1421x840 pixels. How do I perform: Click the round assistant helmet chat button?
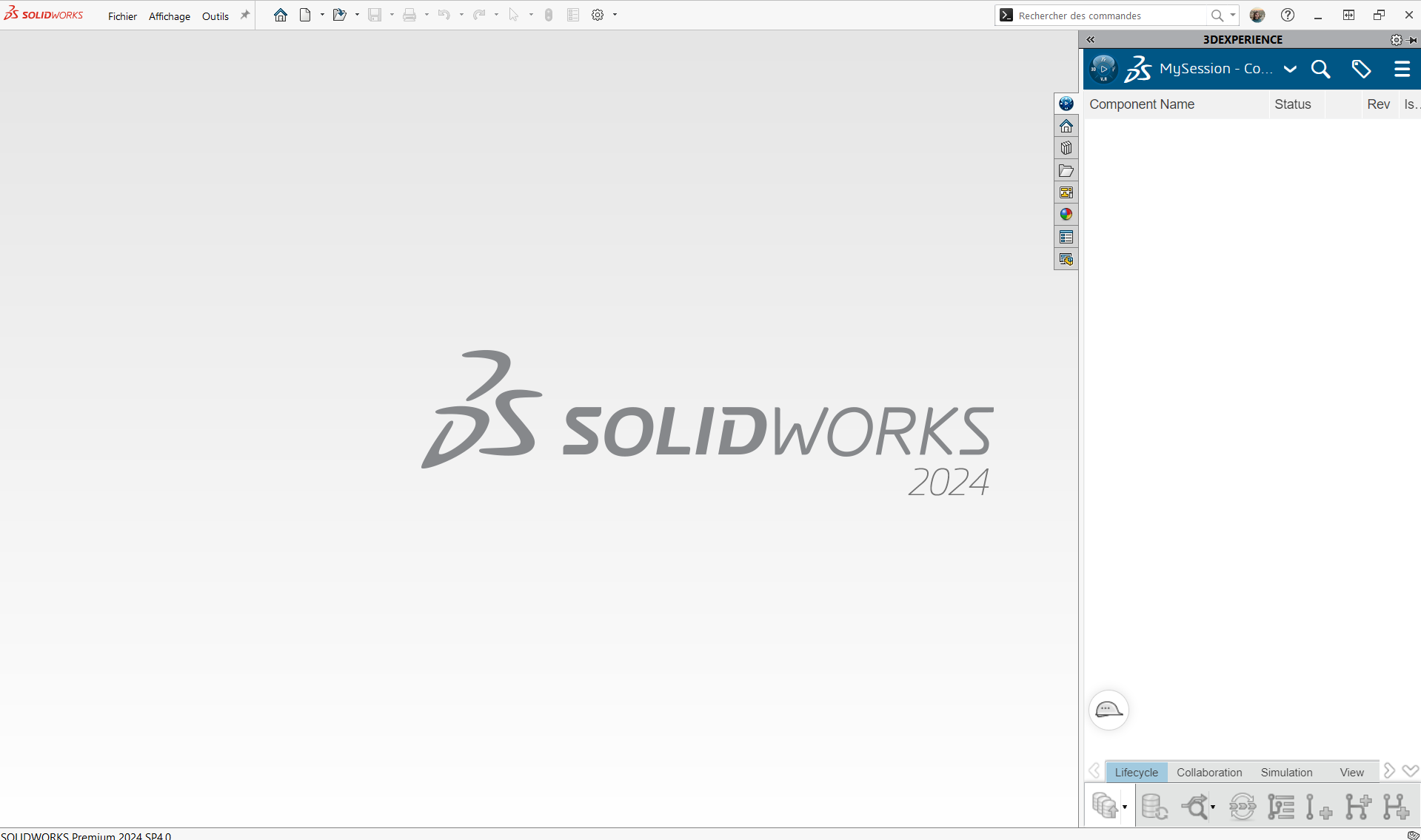click(x=1109, y=710)
